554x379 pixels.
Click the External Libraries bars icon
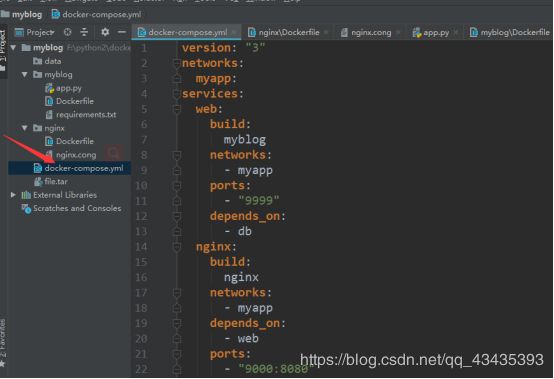coord(26,195)
